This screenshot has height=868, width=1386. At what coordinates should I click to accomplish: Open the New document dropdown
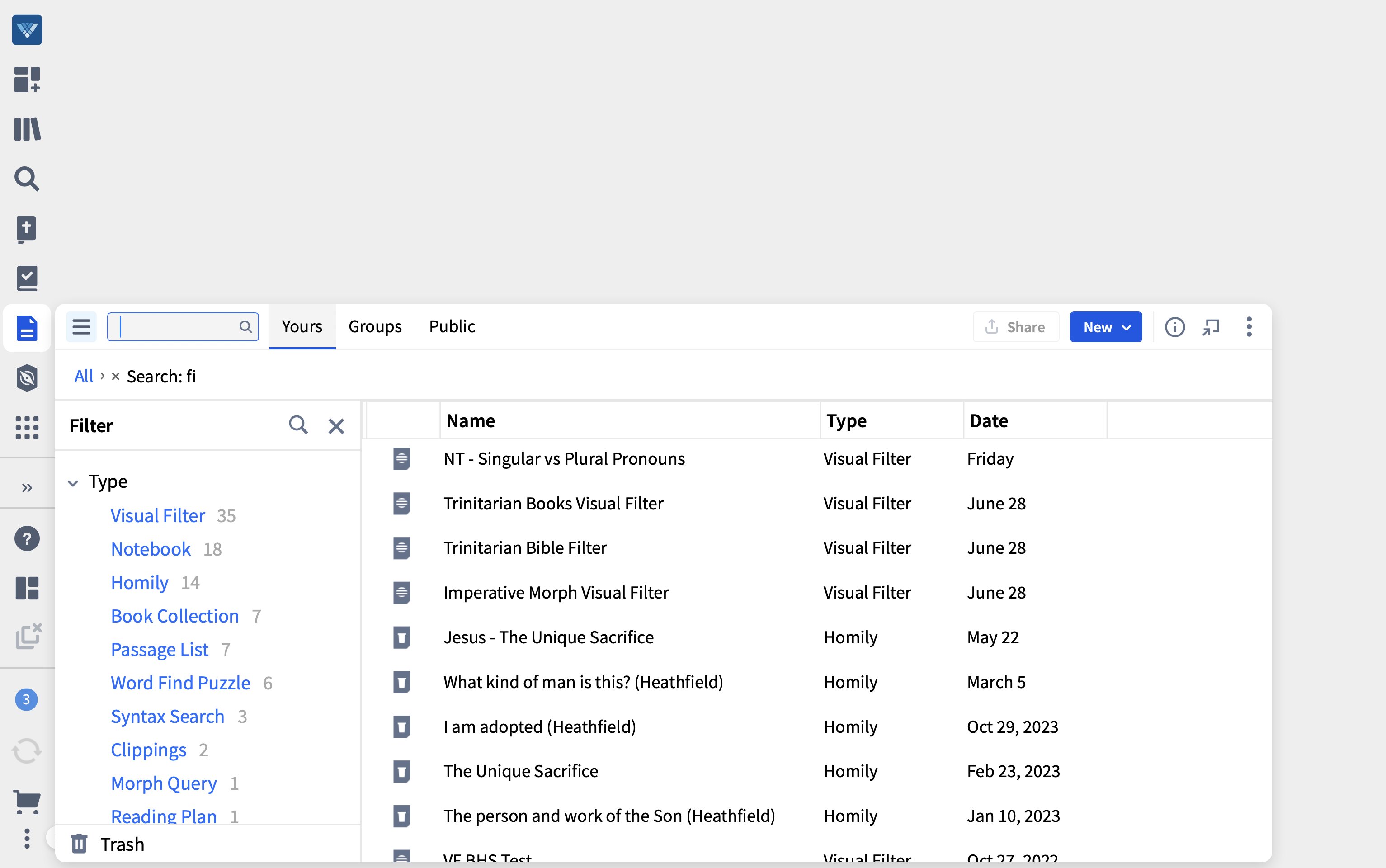1105,327
